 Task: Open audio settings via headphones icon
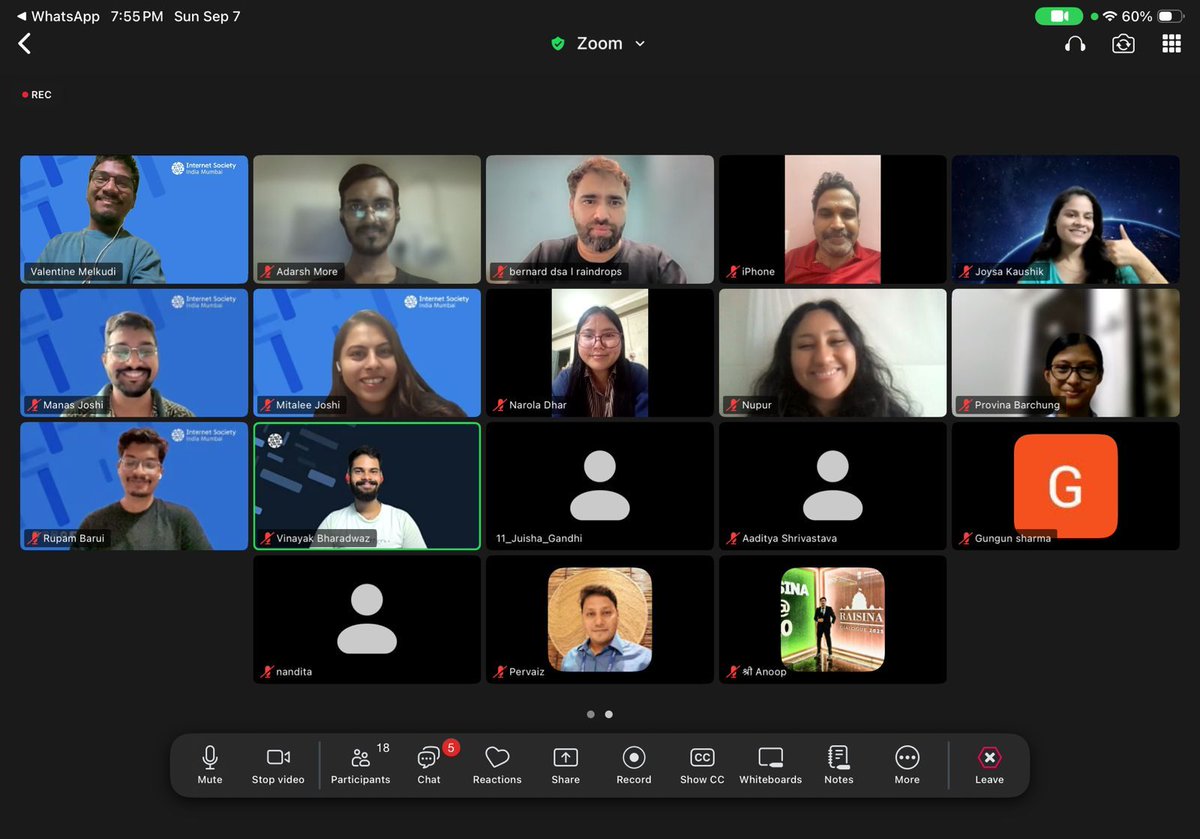[x=1075, y=44]
